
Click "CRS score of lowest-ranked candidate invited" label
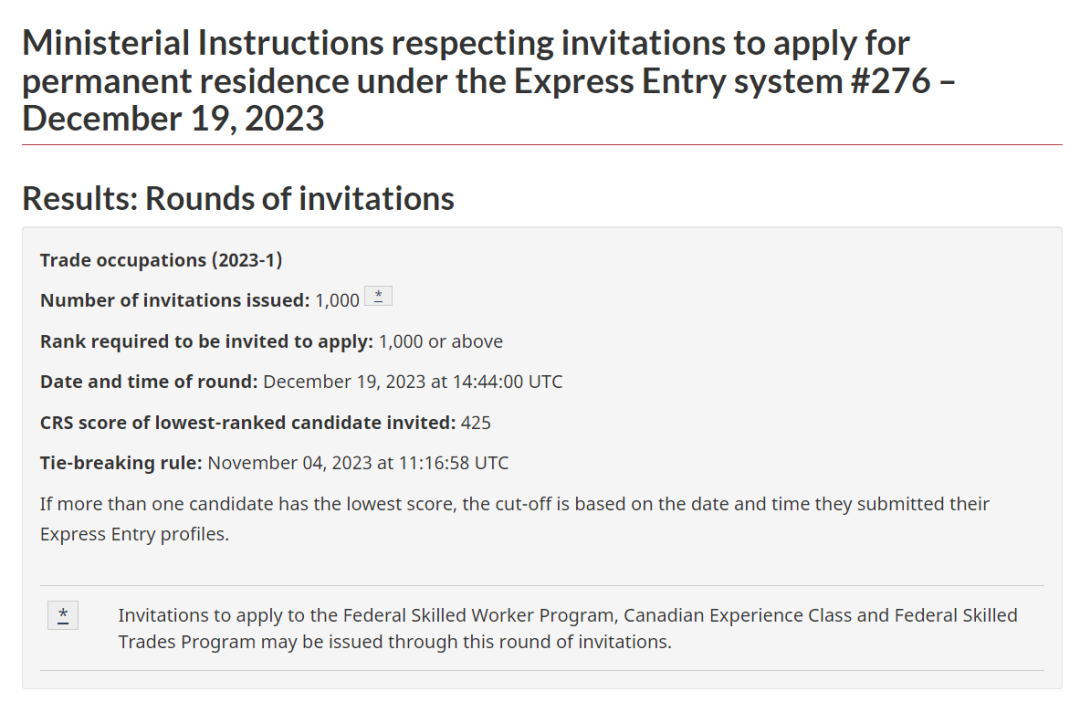(x=248, y=422)
